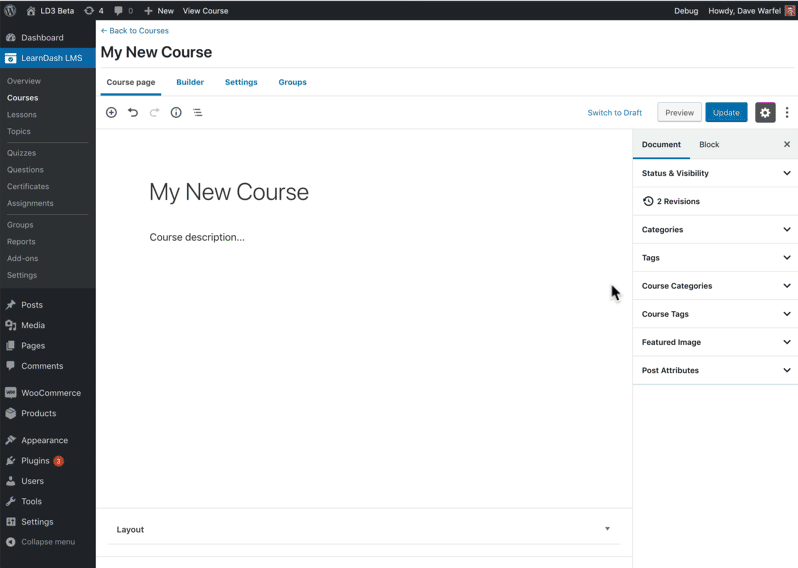Open the Posts menu item
Viewport: 798px width, 568px height.
tap(48, 305)
